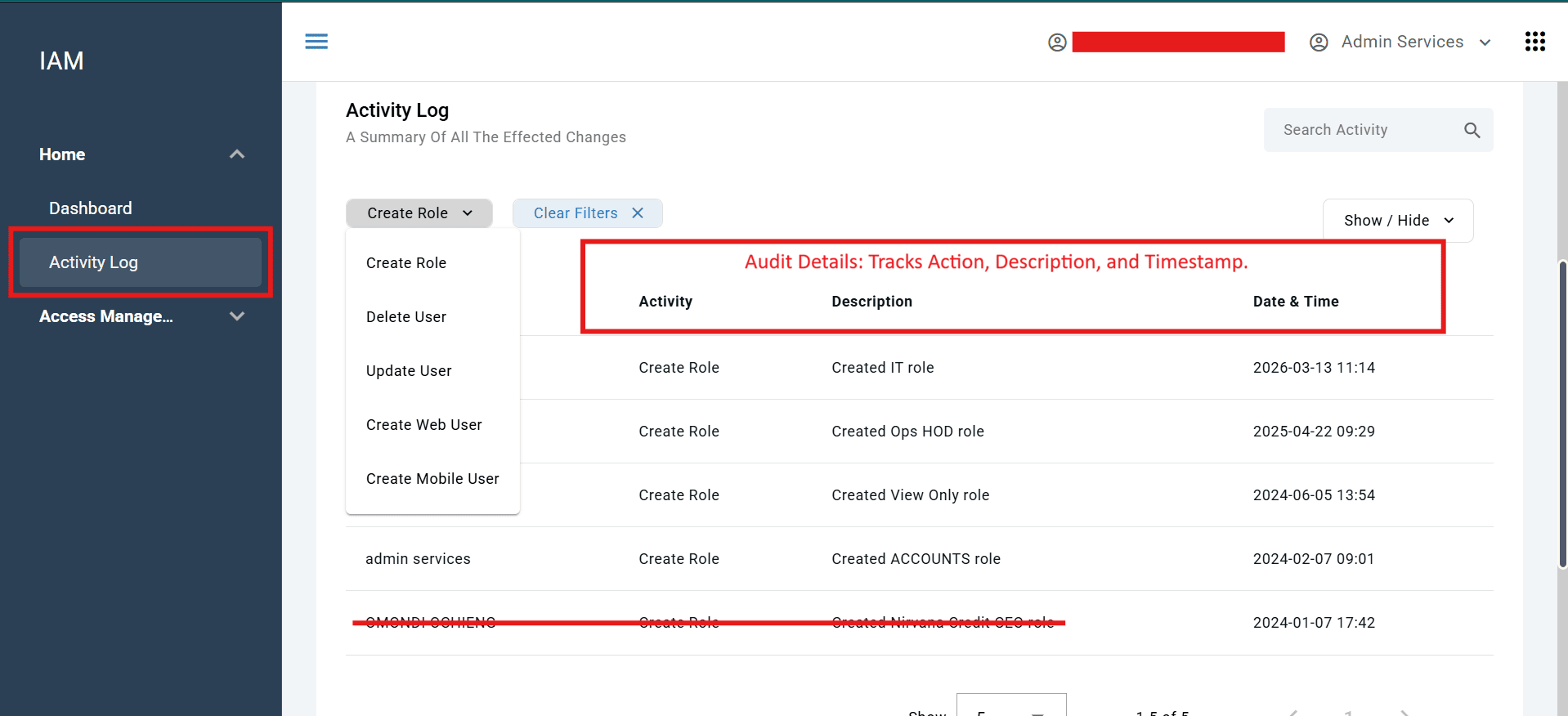Click 'Created ACCOUNTS role' cell
This screenshot has height=716, width=1568.
pos(916,559)
